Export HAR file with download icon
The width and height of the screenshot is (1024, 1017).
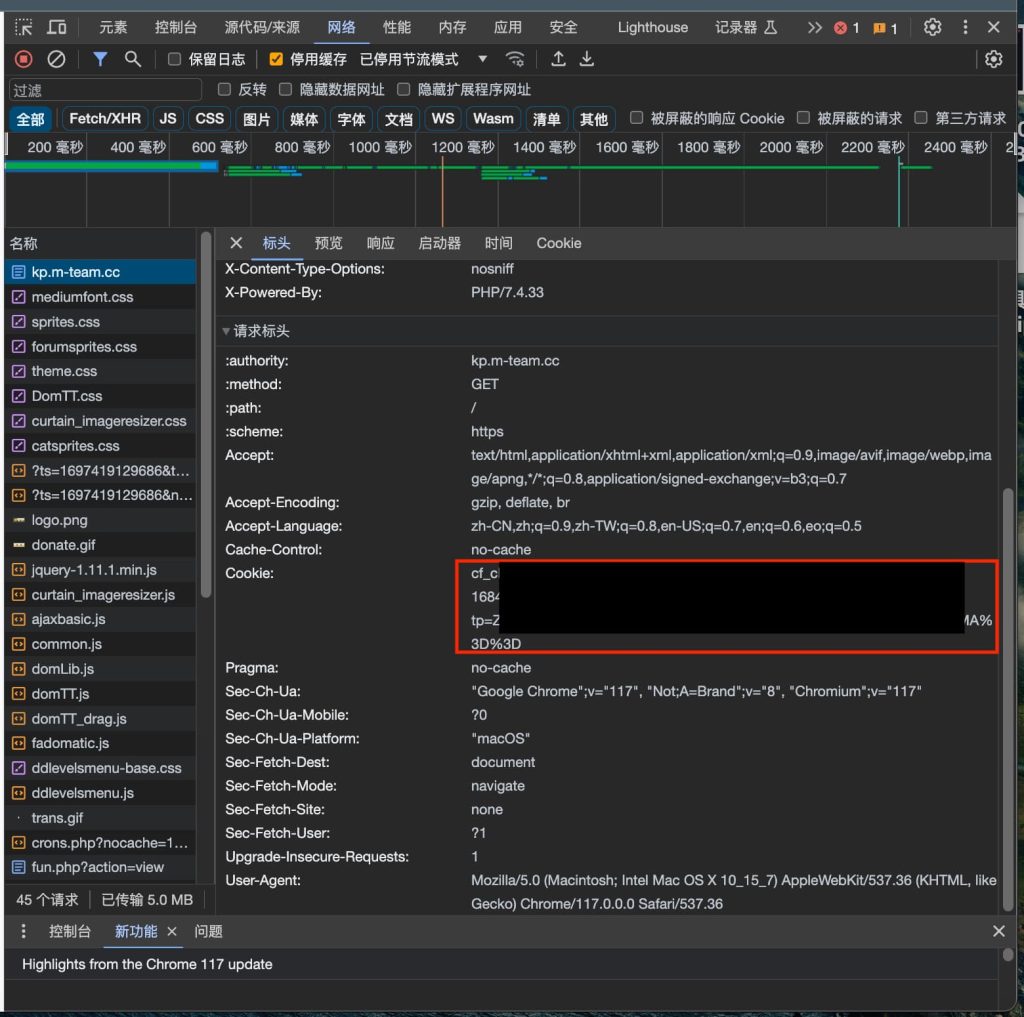[x=587, y=59]
